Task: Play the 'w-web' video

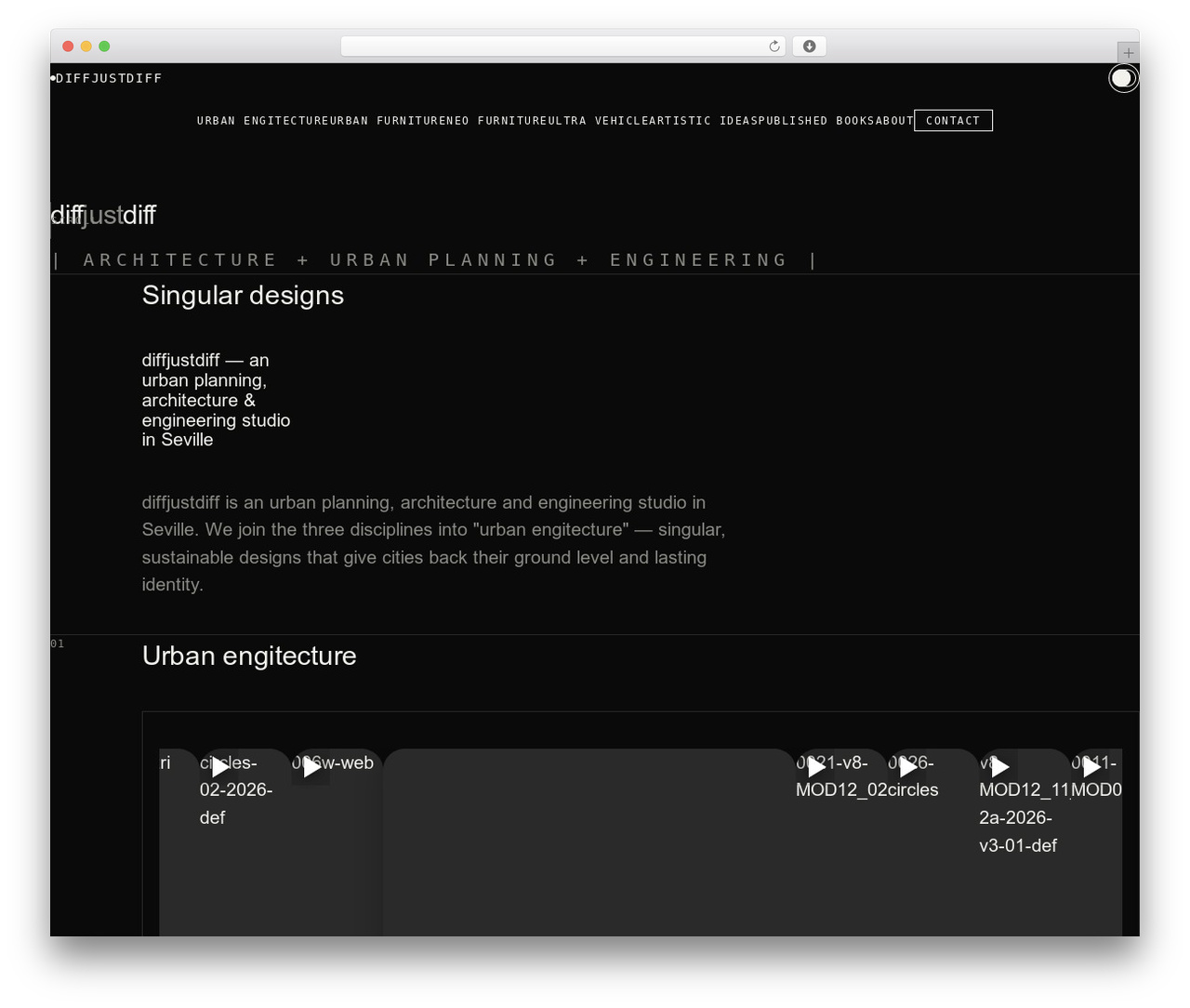Action: tap(311, 767)
